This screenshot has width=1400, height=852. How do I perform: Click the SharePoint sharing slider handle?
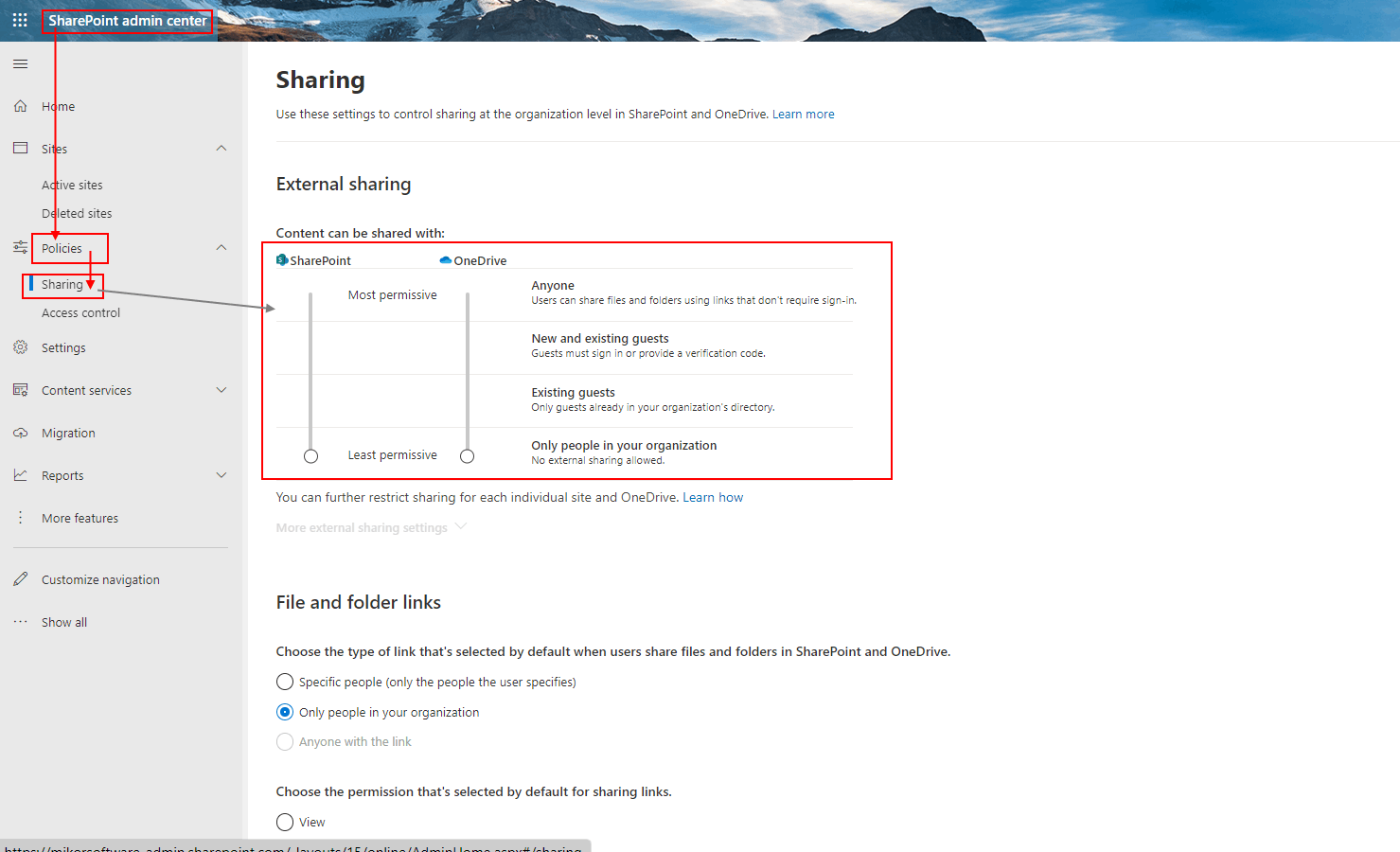310,456
